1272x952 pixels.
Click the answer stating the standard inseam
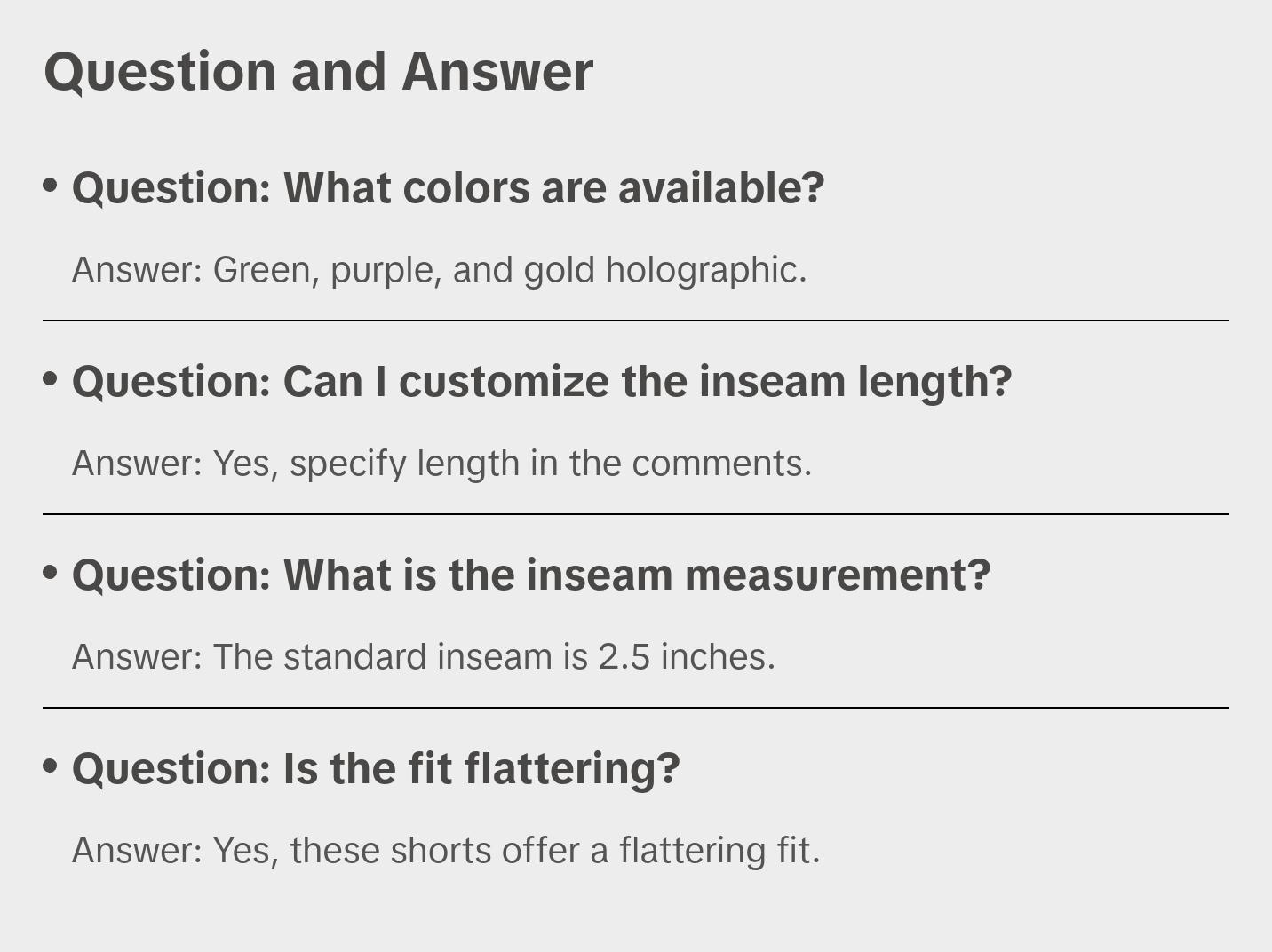pos(423,657)
